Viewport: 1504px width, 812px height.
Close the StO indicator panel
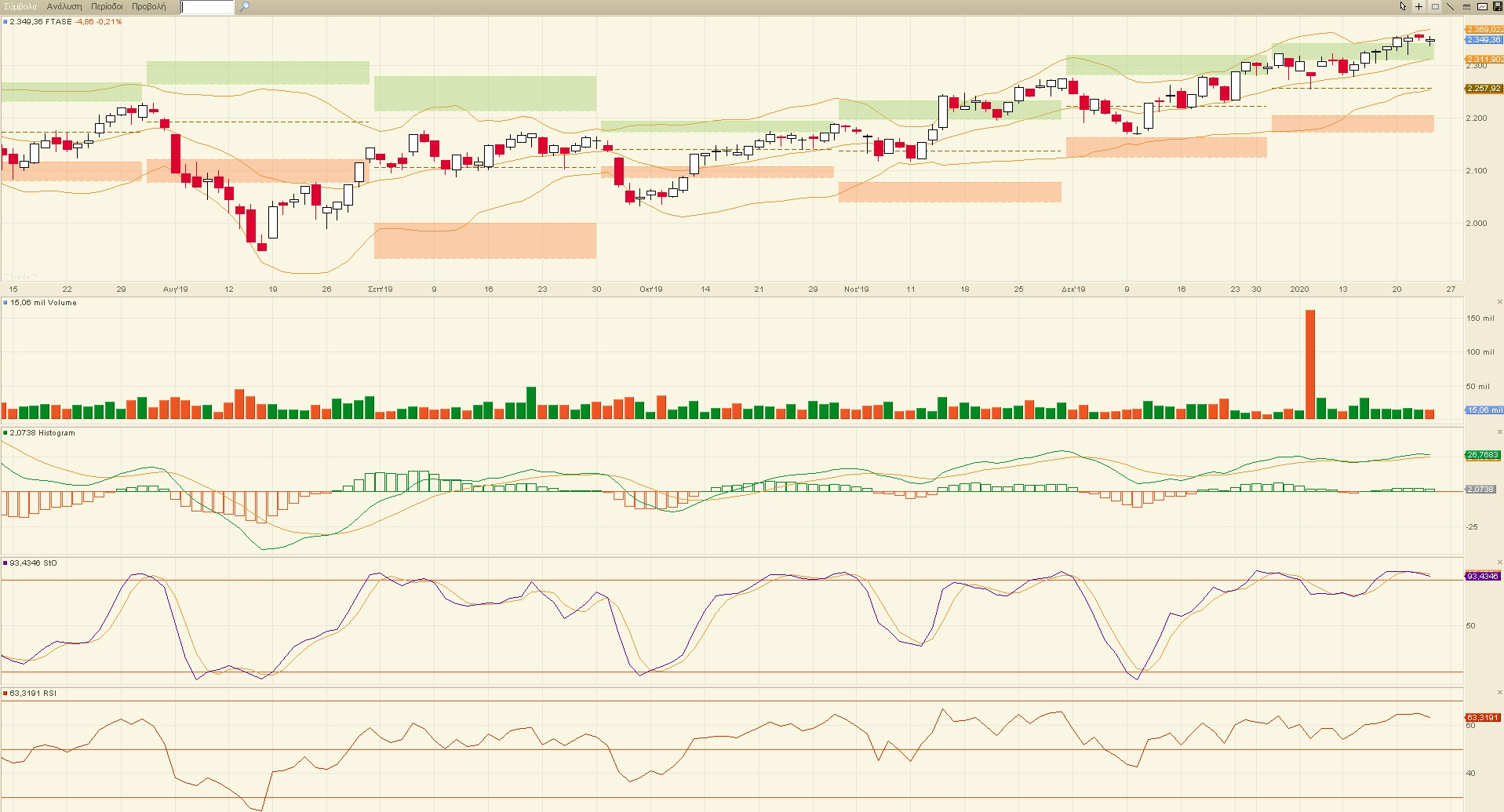click(x=1499, y=563)
